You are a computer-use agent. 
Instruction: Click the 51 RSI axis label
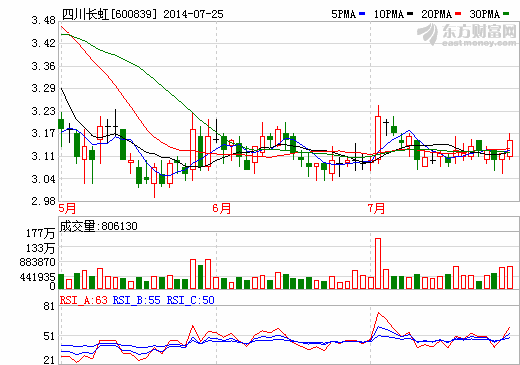[49, 337]
